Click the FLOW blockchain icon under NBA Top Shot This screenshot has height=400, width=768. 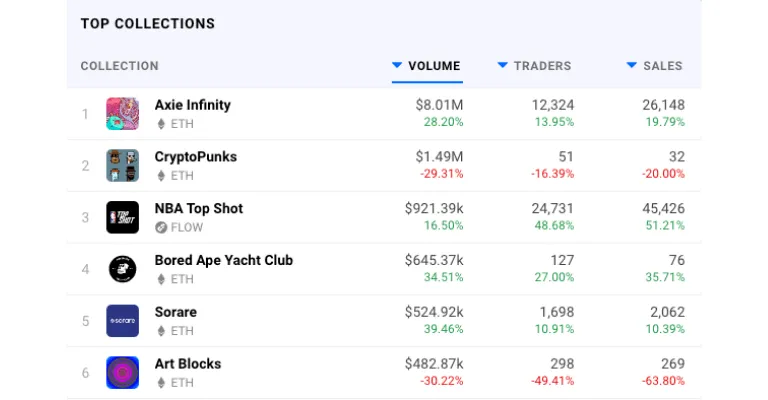point(161,228)
